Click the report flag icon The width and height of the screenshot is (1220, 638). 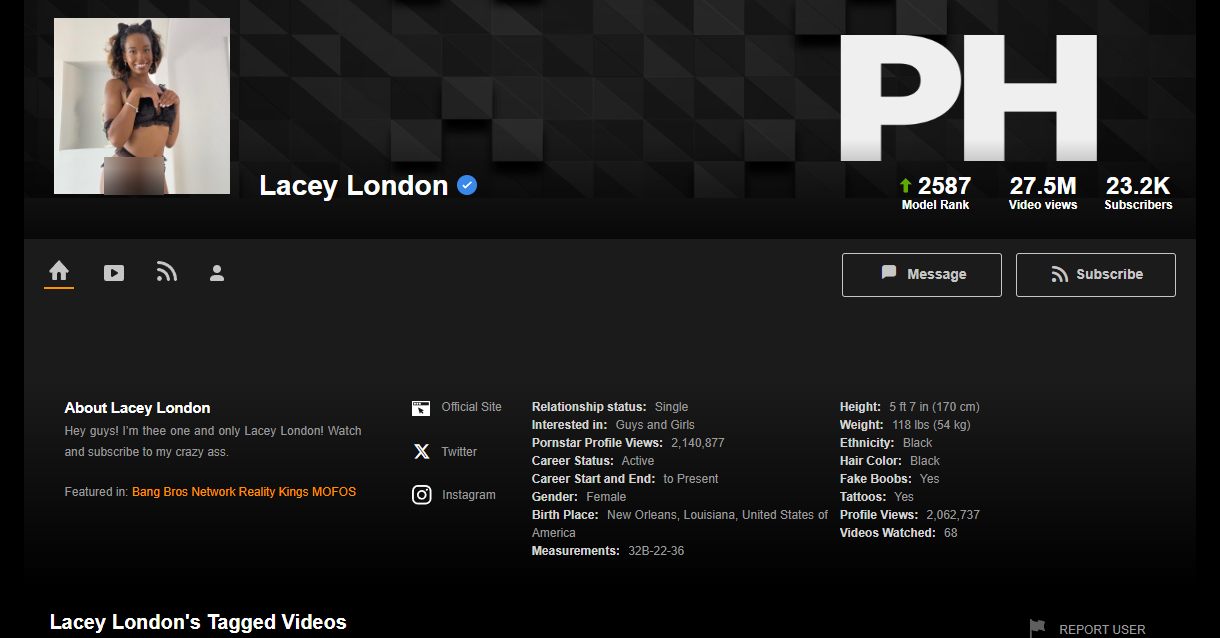(x=1038, y=628)
